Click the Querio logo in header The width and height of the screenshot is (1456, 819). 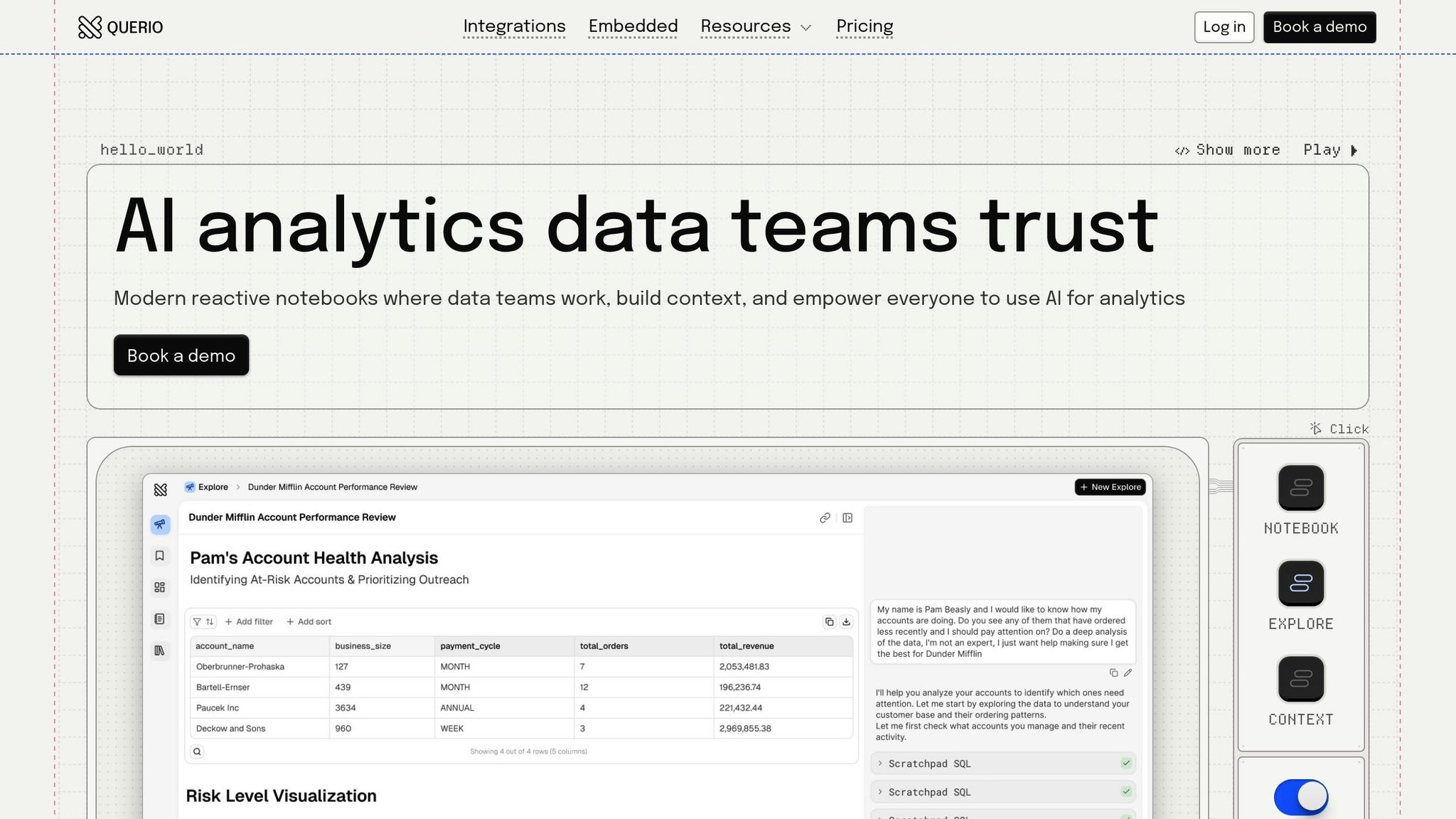[x=120, y=27]
